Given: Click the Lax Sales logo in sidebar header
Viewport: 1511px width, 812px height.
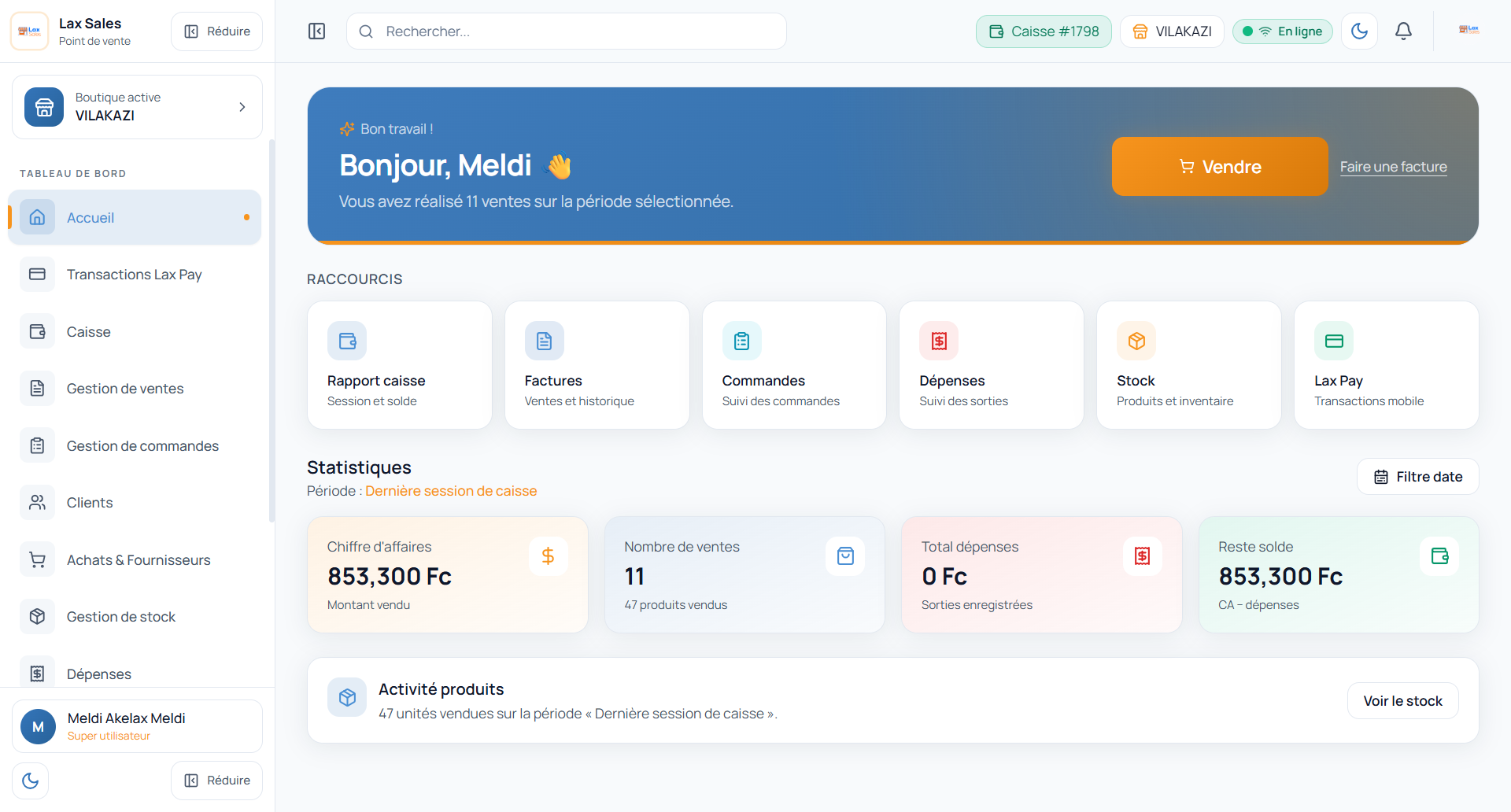Looking at the screenshot, I should click(30, 31).
